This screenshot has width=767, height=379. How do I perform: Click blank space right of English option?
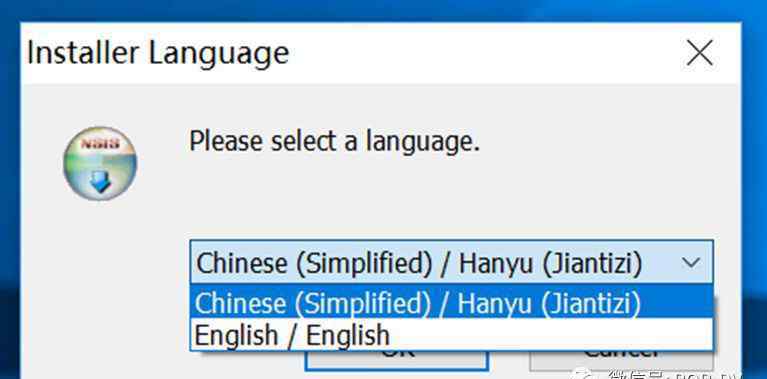pyautogui.click(x=548, y=334)
